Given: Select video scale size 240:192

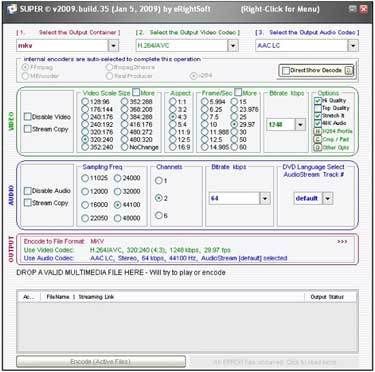Looking at the screenshot, I should coord(85,124).
